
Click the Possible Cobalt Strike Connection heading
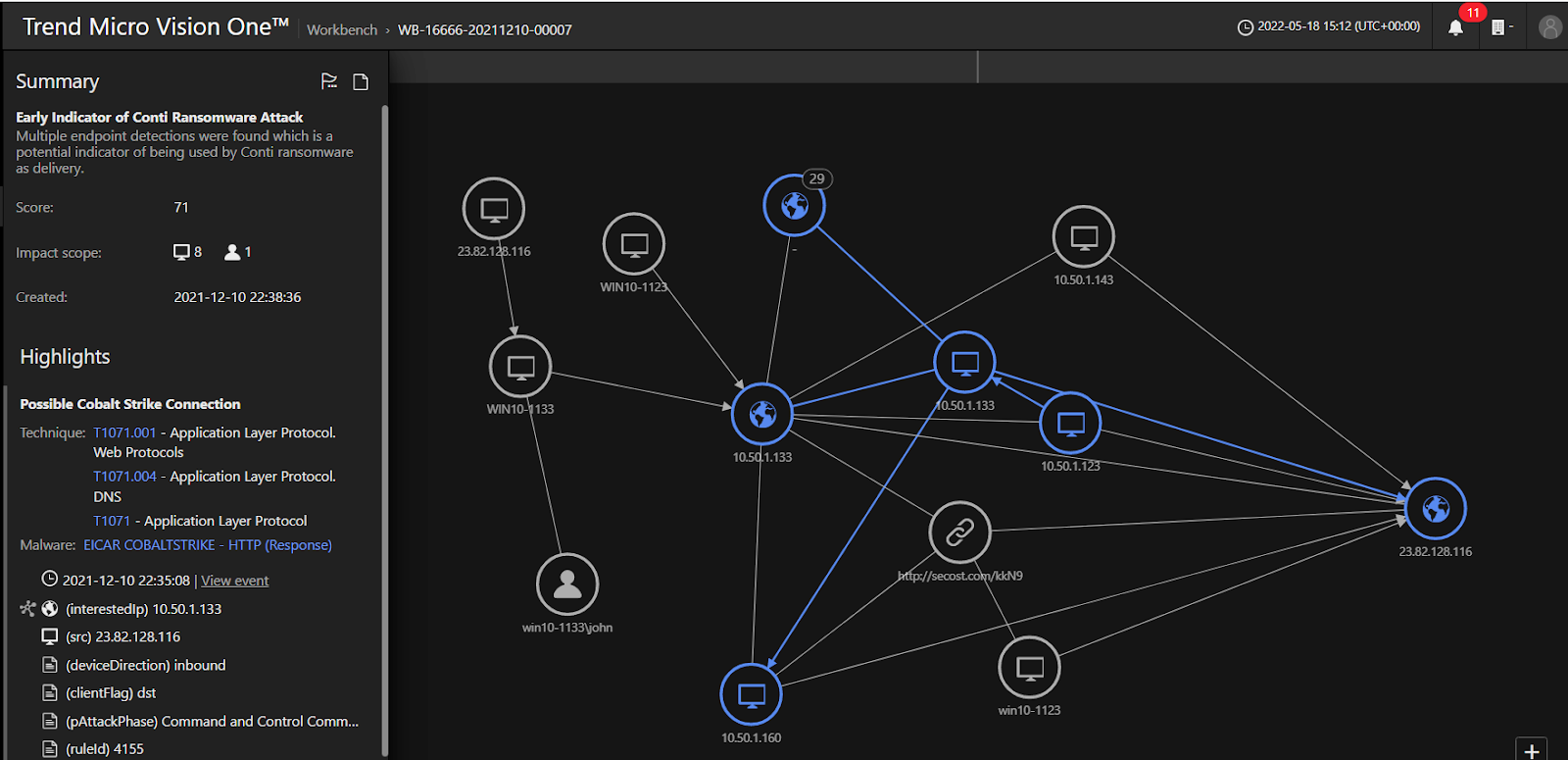point(130,404)
